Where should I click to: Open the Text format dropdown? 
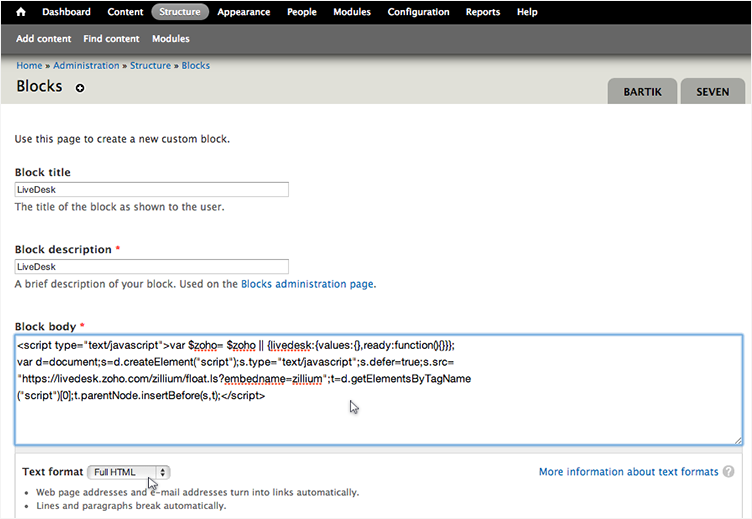pos(129,472)
